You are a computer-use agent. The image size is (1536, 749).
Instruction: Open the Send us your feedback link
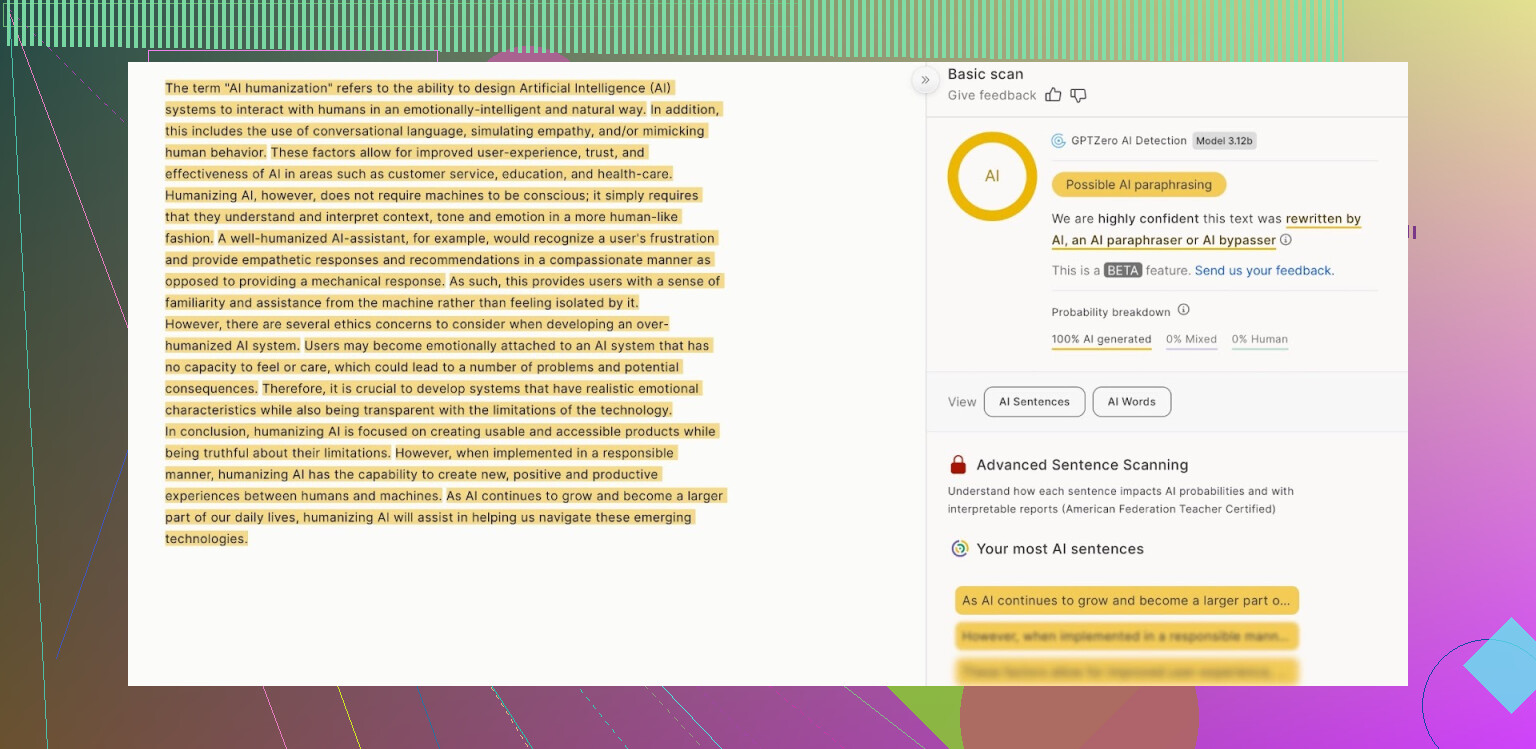tap(1264, 271)
